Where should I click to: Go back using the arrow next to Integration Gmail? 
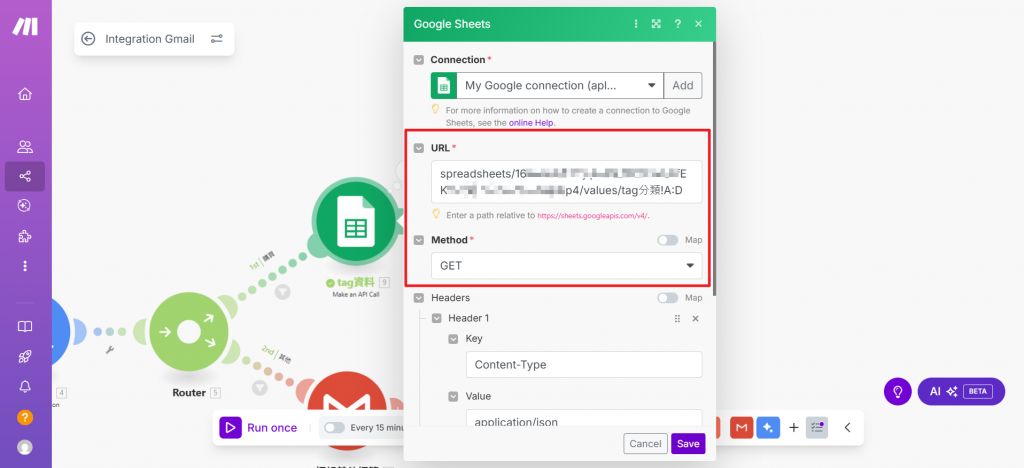(x=88, y=39)
